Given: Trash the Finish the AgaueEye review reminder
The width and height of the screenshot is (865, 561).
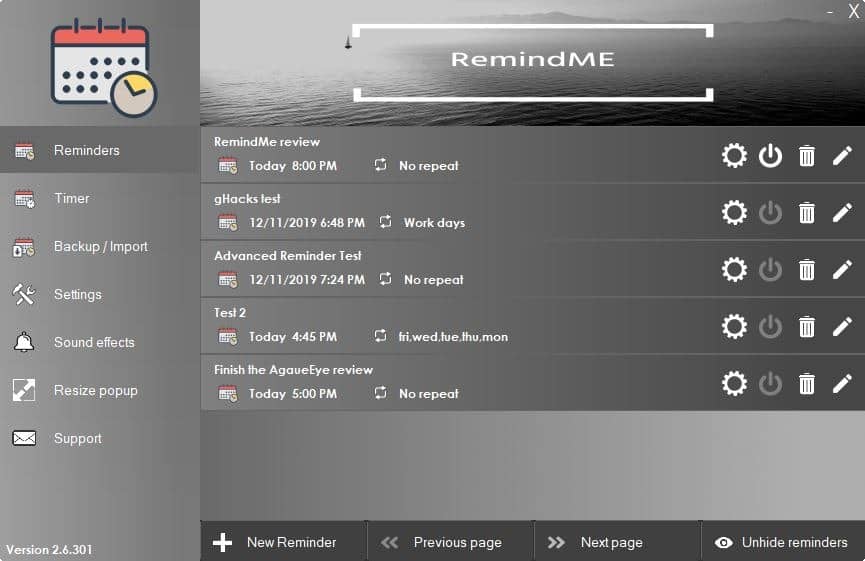Looking at the screenshot, I should 807,383.
